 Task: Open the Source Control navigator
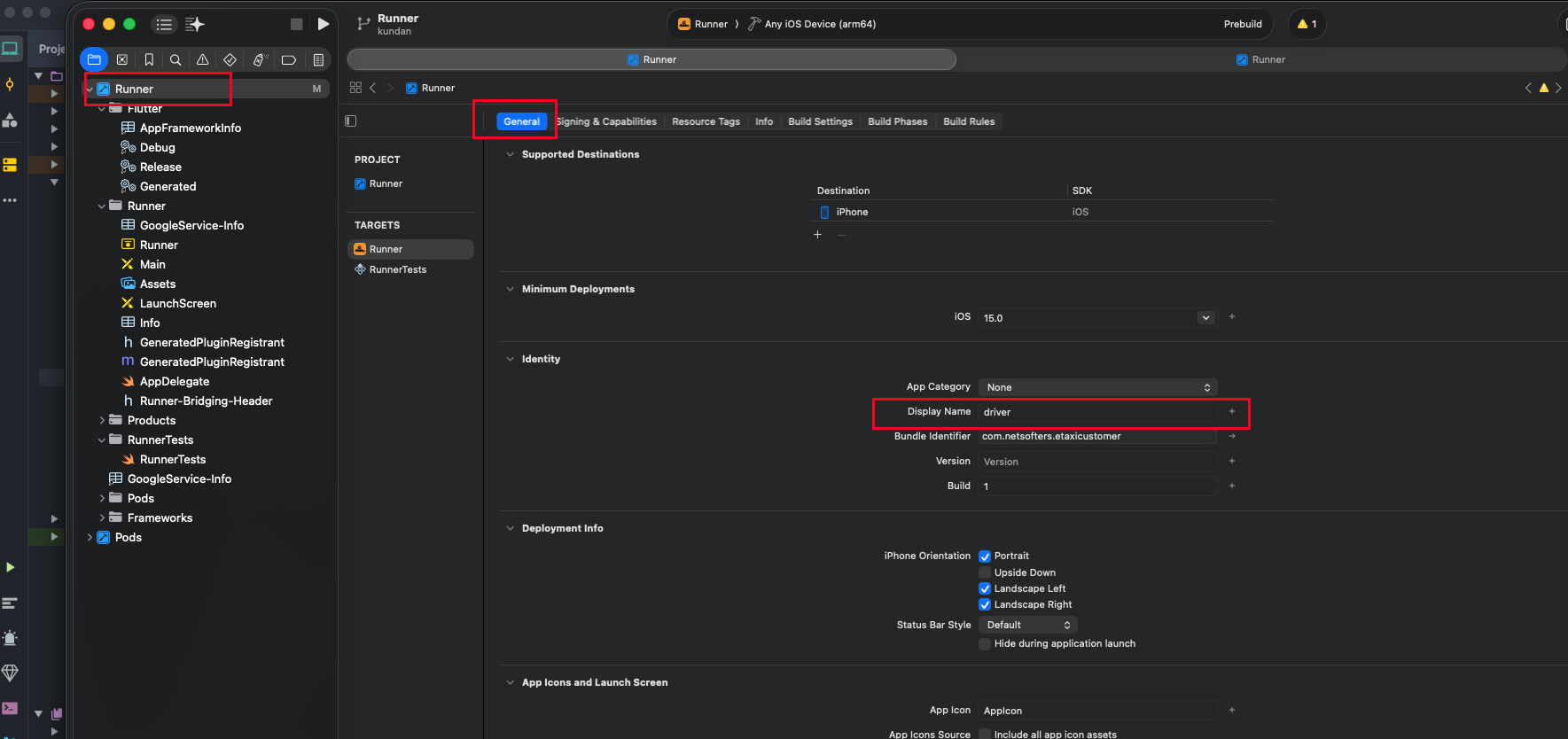[x=122, y=59]
